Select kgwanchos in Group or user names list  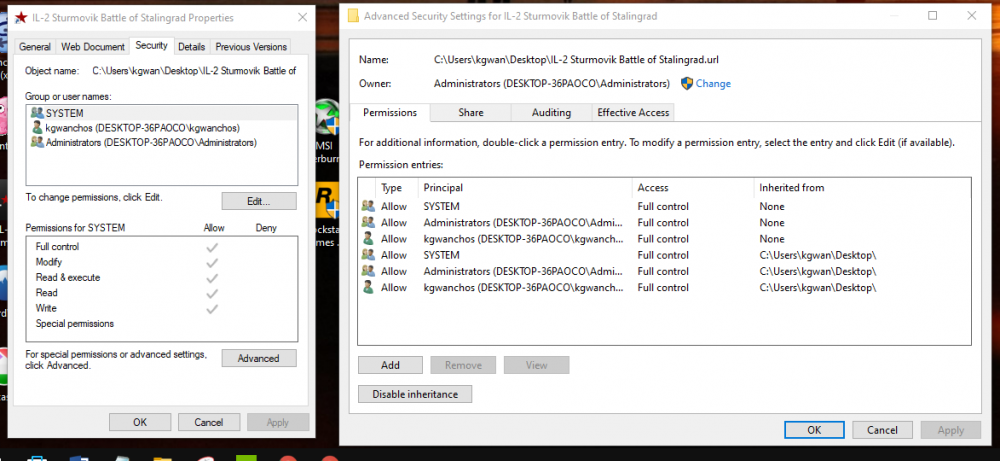(x=162, y=128)
